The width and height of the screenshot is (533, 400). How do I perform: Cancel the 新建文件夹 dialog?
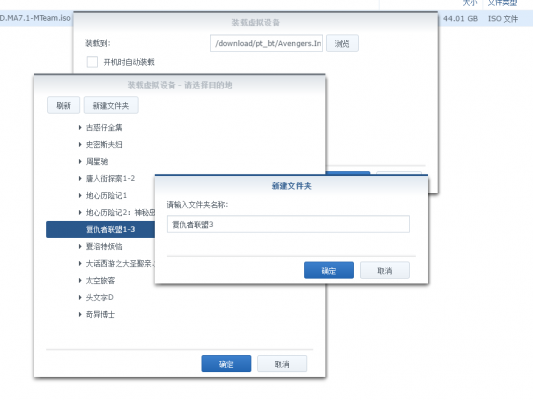pyautogui.click(x=385, y=270)
